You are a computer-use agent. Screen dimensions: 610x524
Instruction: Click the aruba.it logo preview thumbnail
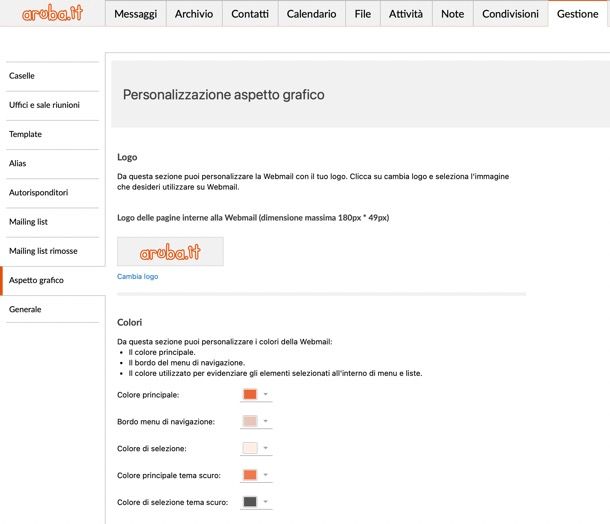(170, 252)
